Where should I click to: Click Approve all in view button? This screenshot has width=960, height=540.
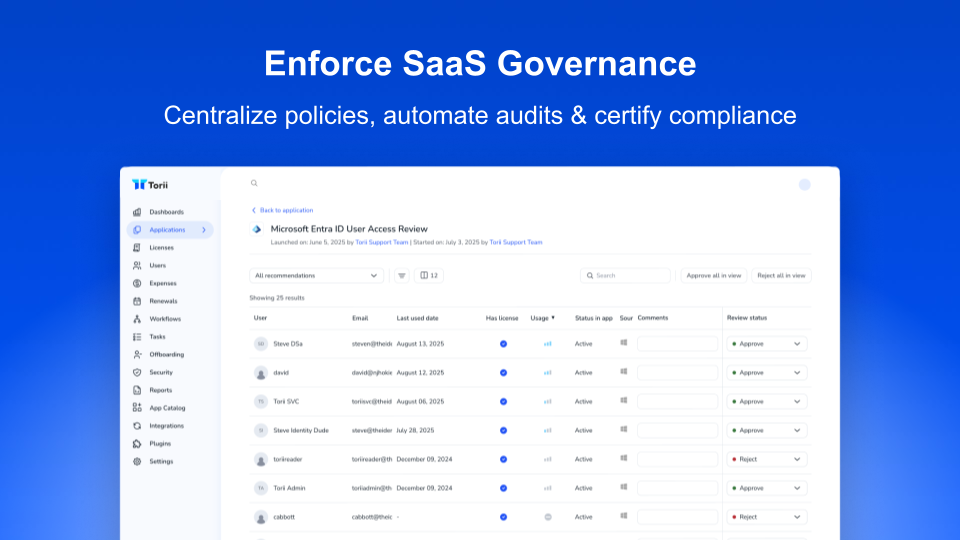pos(713,275)
